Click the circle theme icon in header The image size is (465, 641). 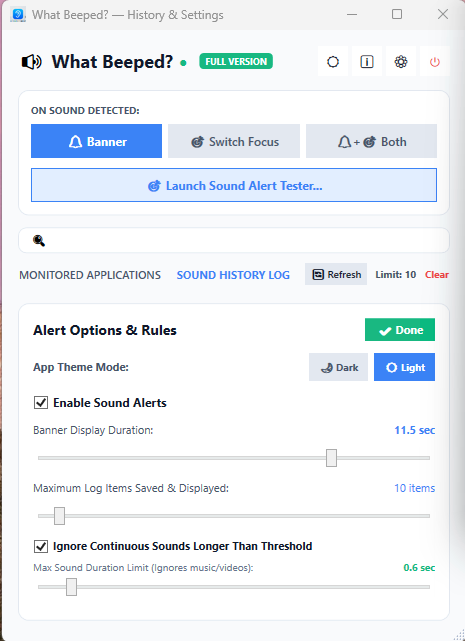(333, 62)
